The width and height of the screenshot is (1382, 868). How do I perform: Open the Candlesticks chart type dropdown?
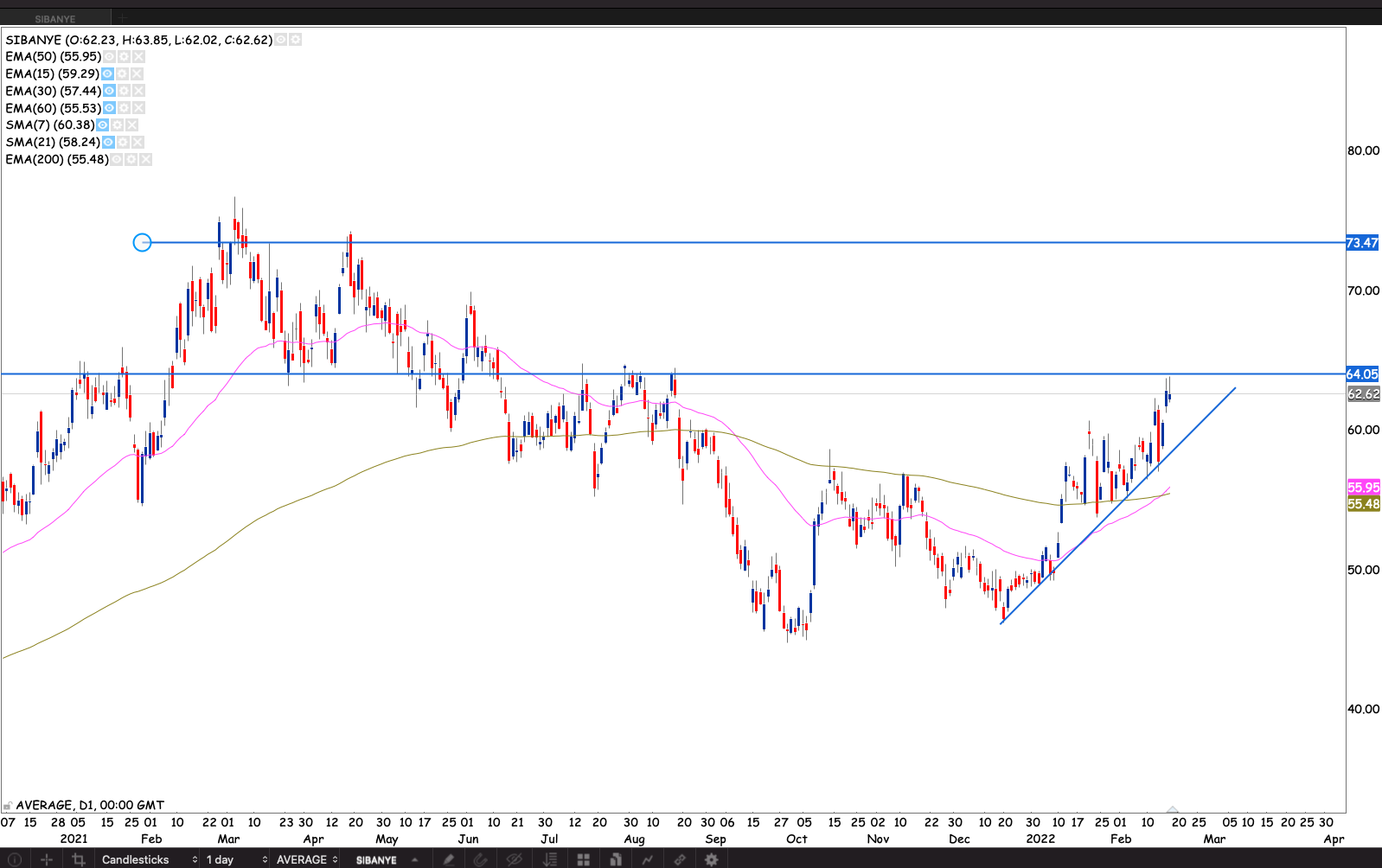point(149,859)
